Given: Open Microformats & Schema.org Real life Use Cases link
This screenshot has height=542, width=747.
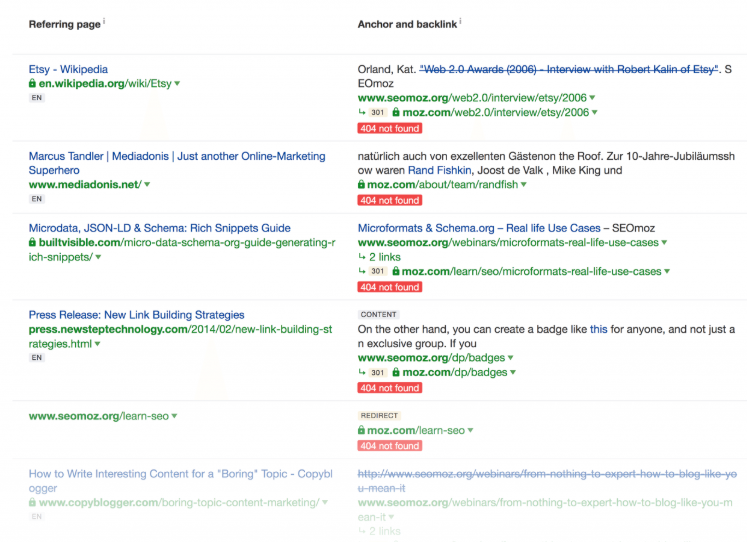Looking at the screenshot, I should click(x=479, y=228).
